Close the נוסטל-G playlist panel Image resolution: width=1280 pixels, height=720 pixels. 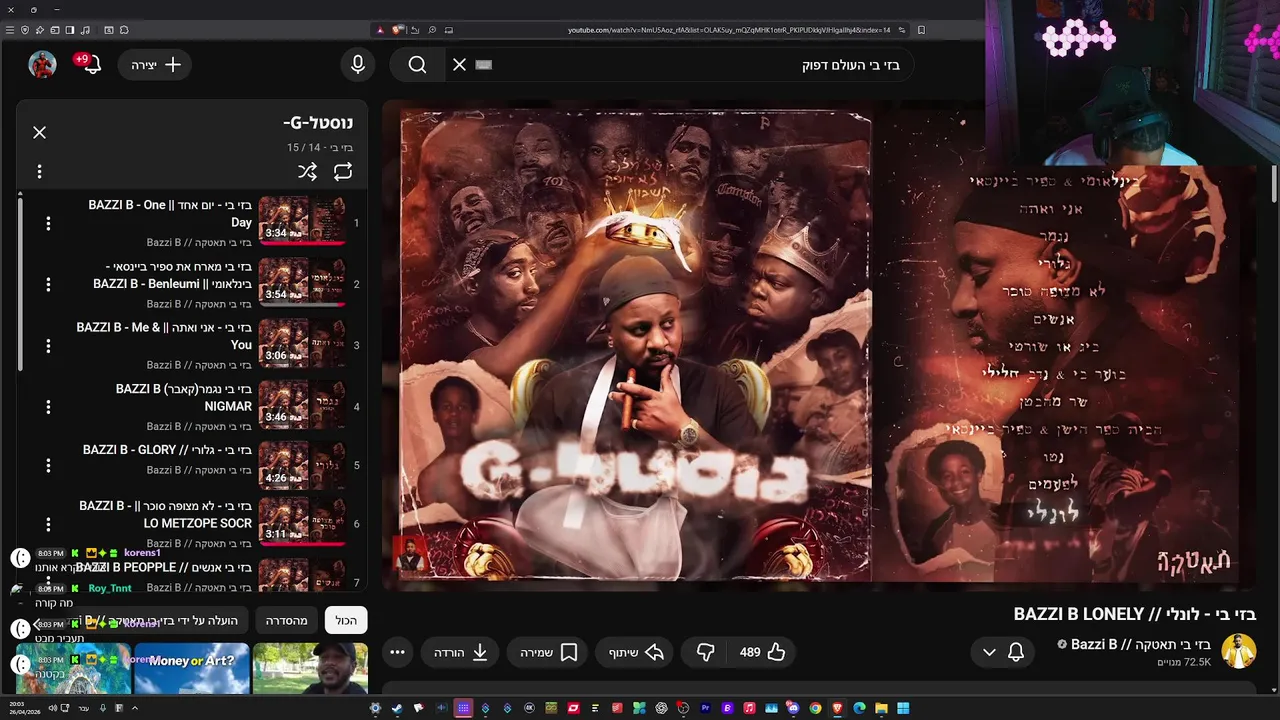(x=39, y=132)
